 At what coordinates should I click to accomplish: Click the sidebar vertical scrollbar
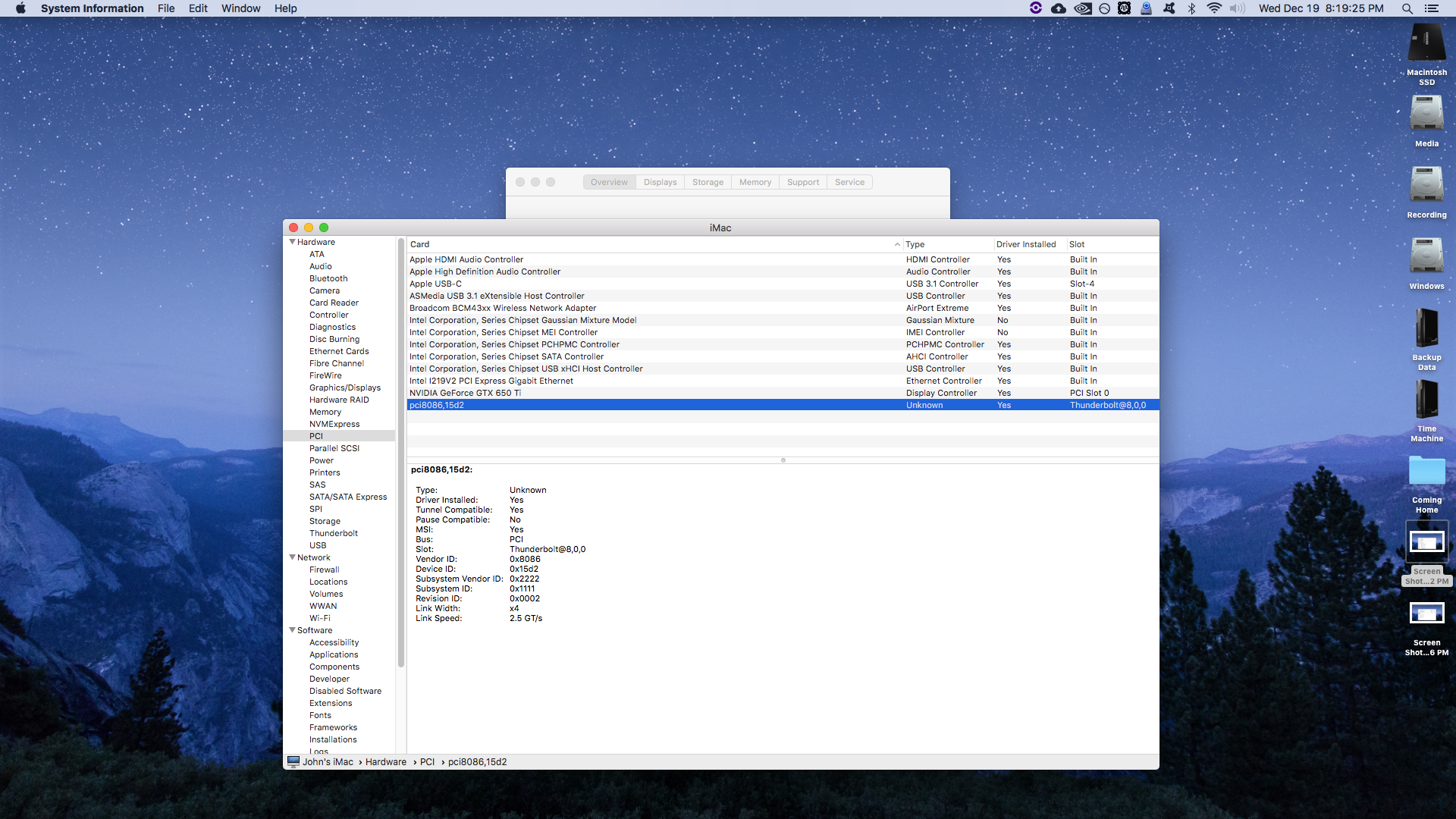[x=400, y=455]
